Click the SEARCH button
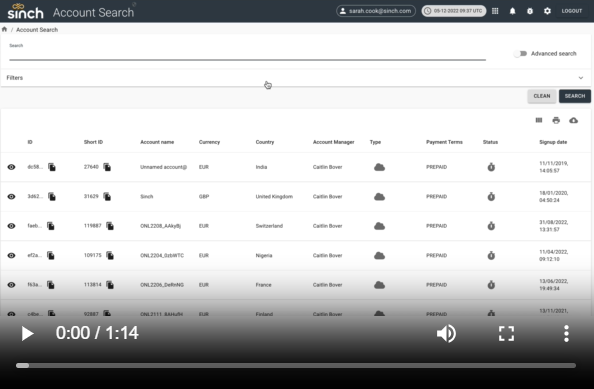 pos(575,96)
